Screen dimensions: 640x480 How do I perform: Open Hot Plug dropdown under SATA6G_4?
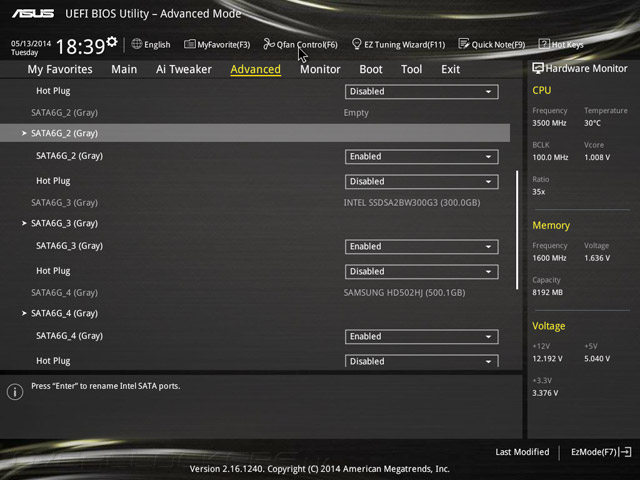point(422,361)
